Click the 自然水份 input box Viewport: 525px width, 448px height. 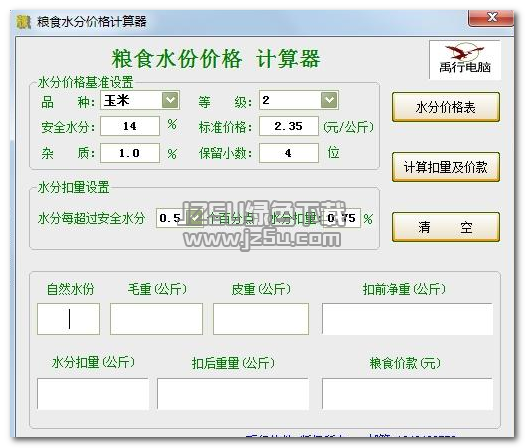click(68, 319)
